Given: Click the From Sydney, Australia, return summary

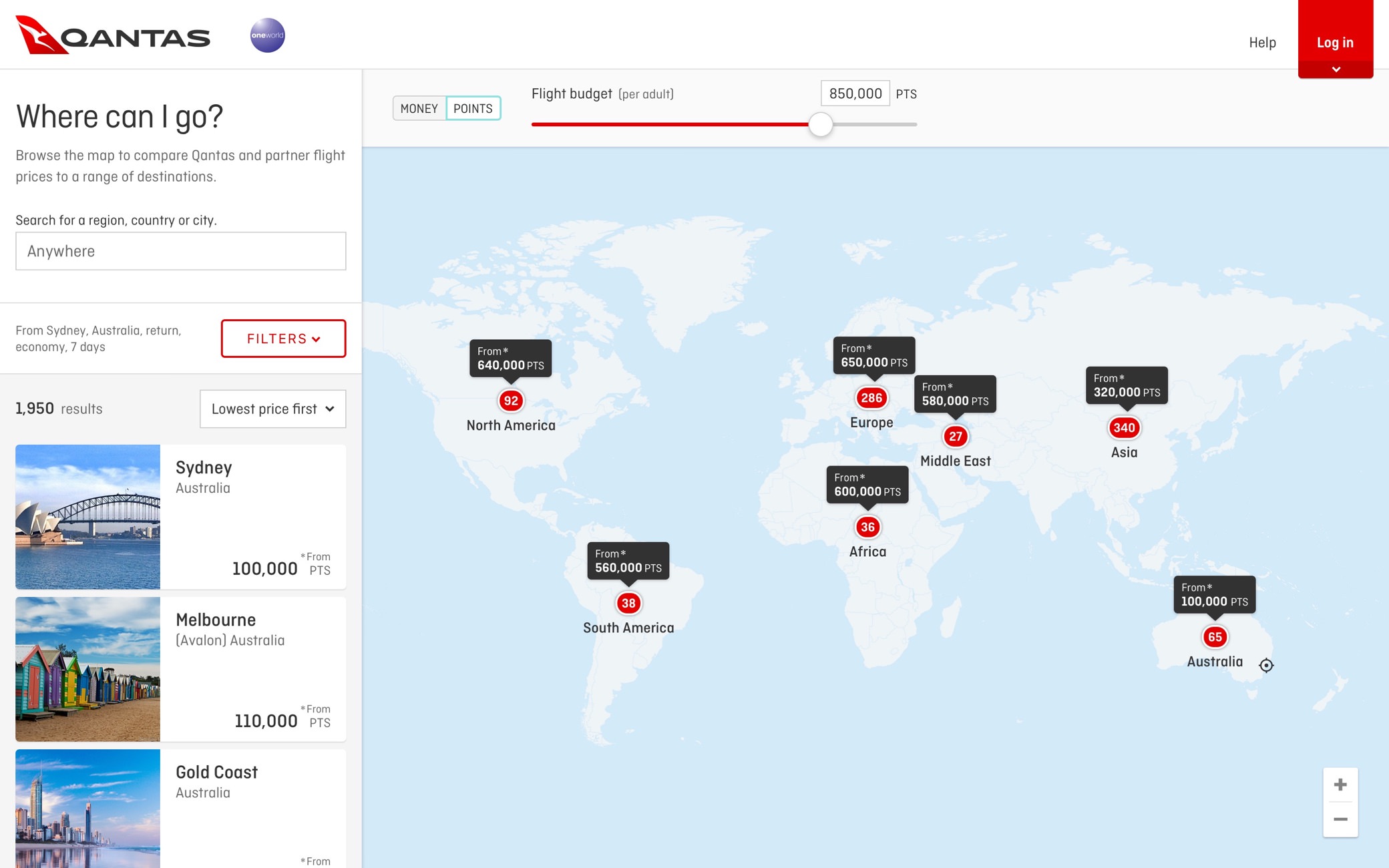Looking at the screenshot, I should click(x=98, y=339).
